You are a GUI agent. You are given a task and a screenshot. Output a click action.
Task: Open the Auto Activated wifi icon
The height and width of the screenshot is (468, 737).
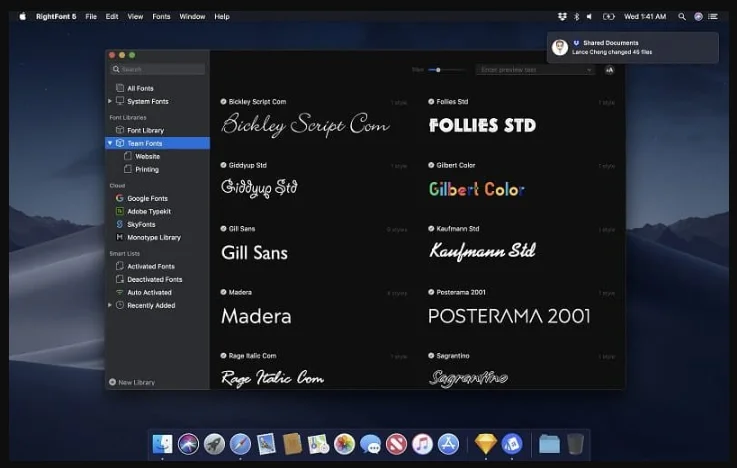click(120, 292)
